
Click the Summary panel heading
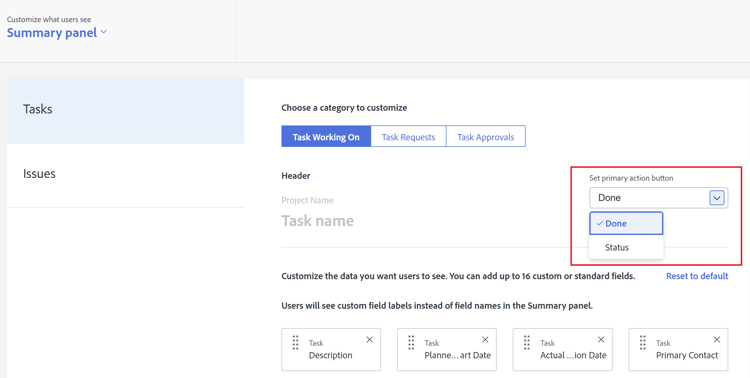(x=52, y=33)
